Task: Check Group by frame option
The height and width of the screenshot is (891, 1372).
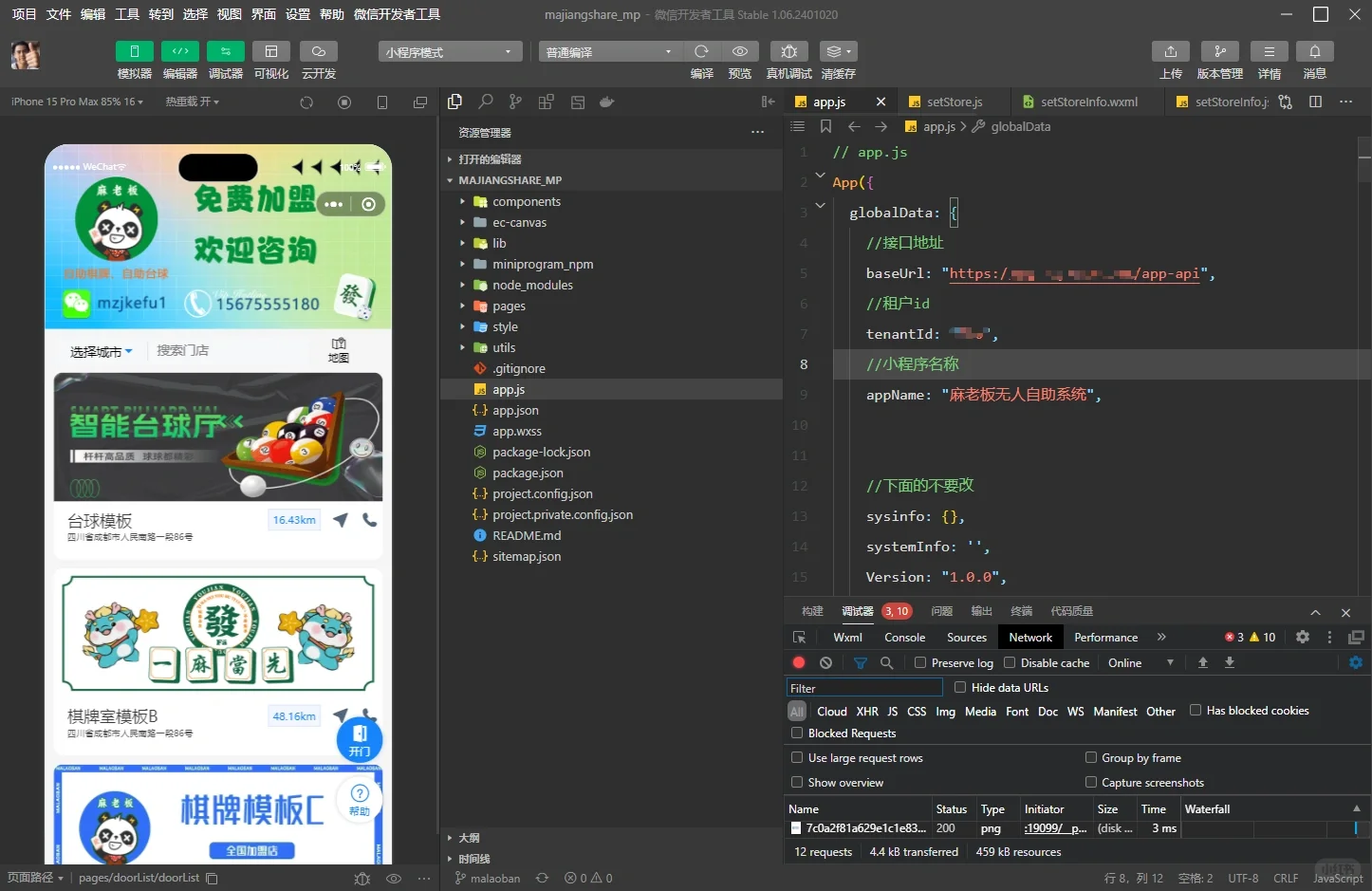Action: coord(1090,758)
